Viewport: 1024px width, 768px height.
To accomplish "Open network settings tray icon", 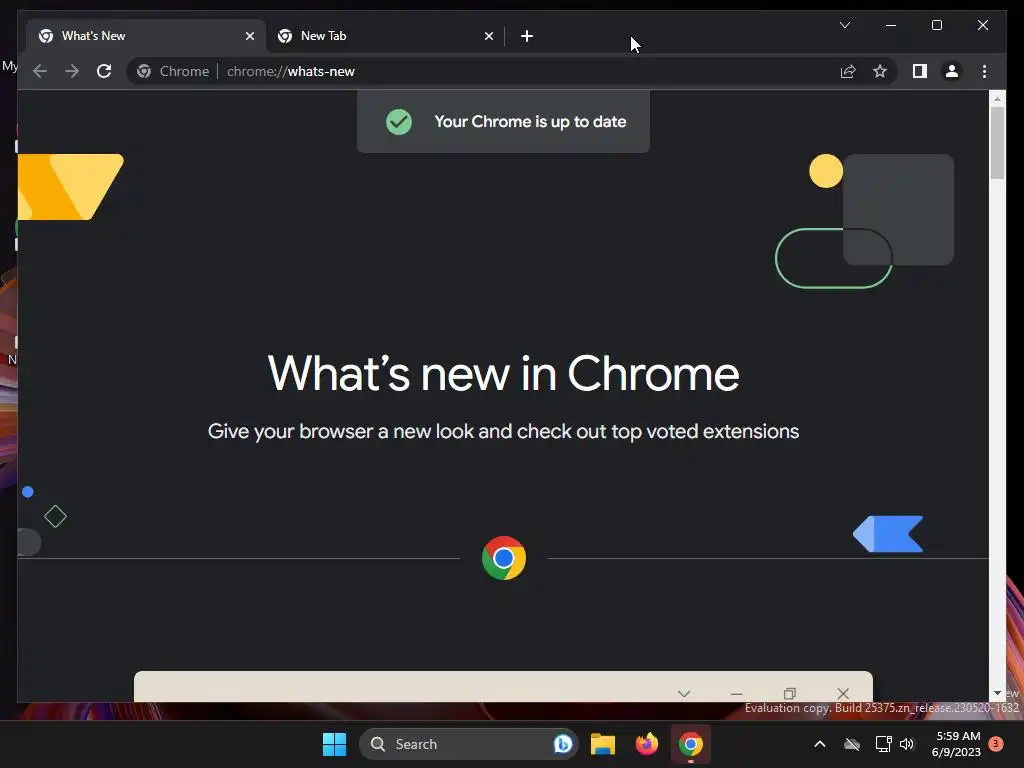I will [x=883, y=744].
